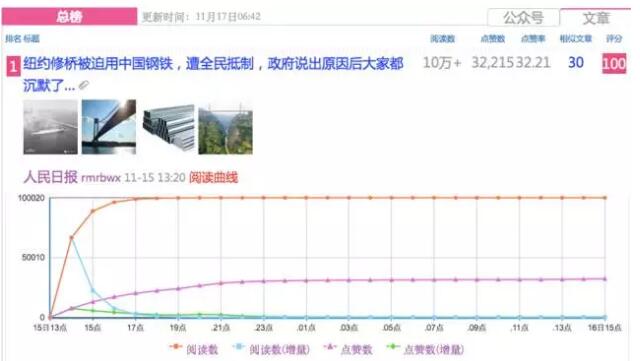Toggle 点赞数 purple legend series

pyautogui.click(x=348, y=349)
